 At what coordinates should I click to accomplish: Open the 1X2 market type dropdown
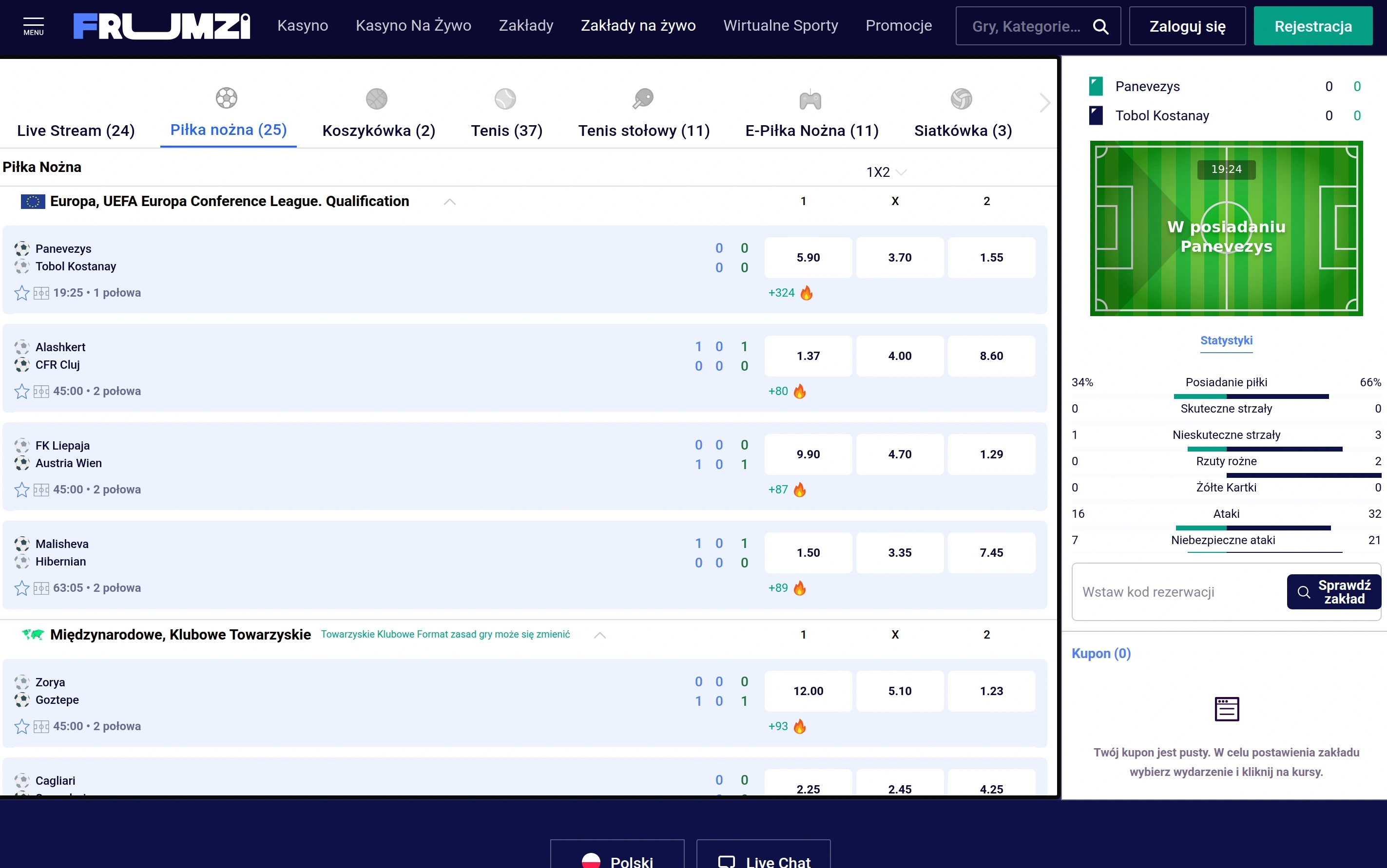tap(886, 172)
